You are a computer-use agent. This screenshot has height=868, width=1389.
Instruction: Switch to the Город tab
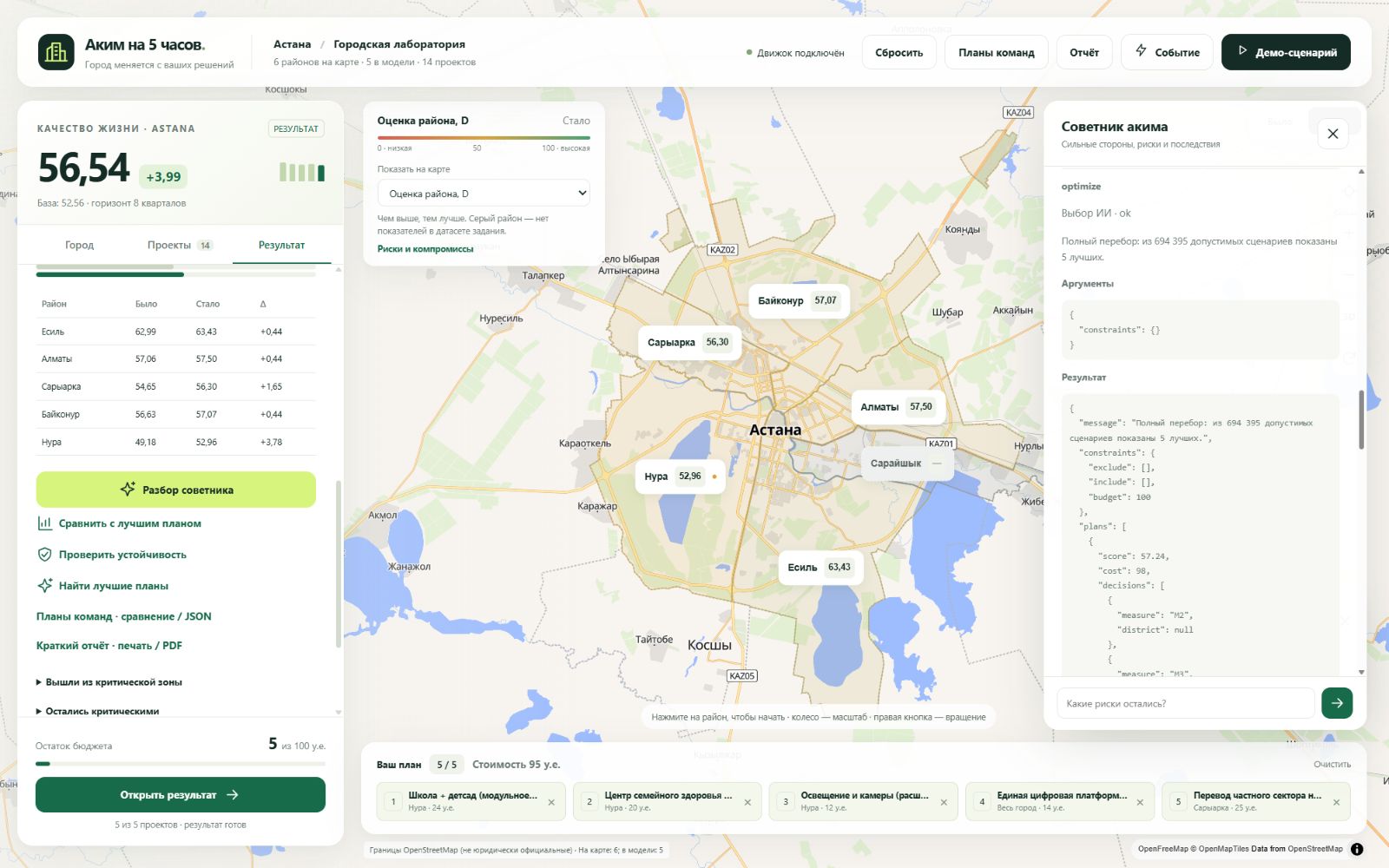(79, 245)
